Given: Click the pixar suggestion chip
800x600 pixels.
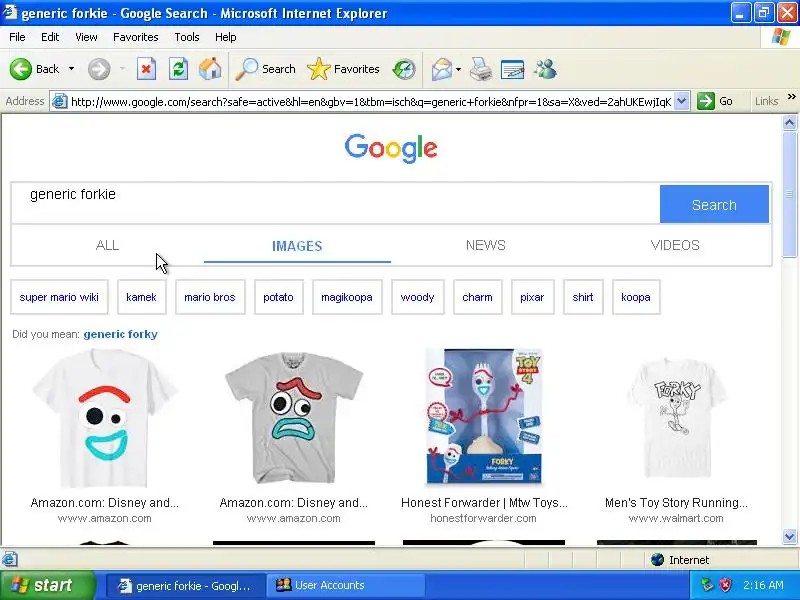Looking at the screenshot, I should point(532,297).
